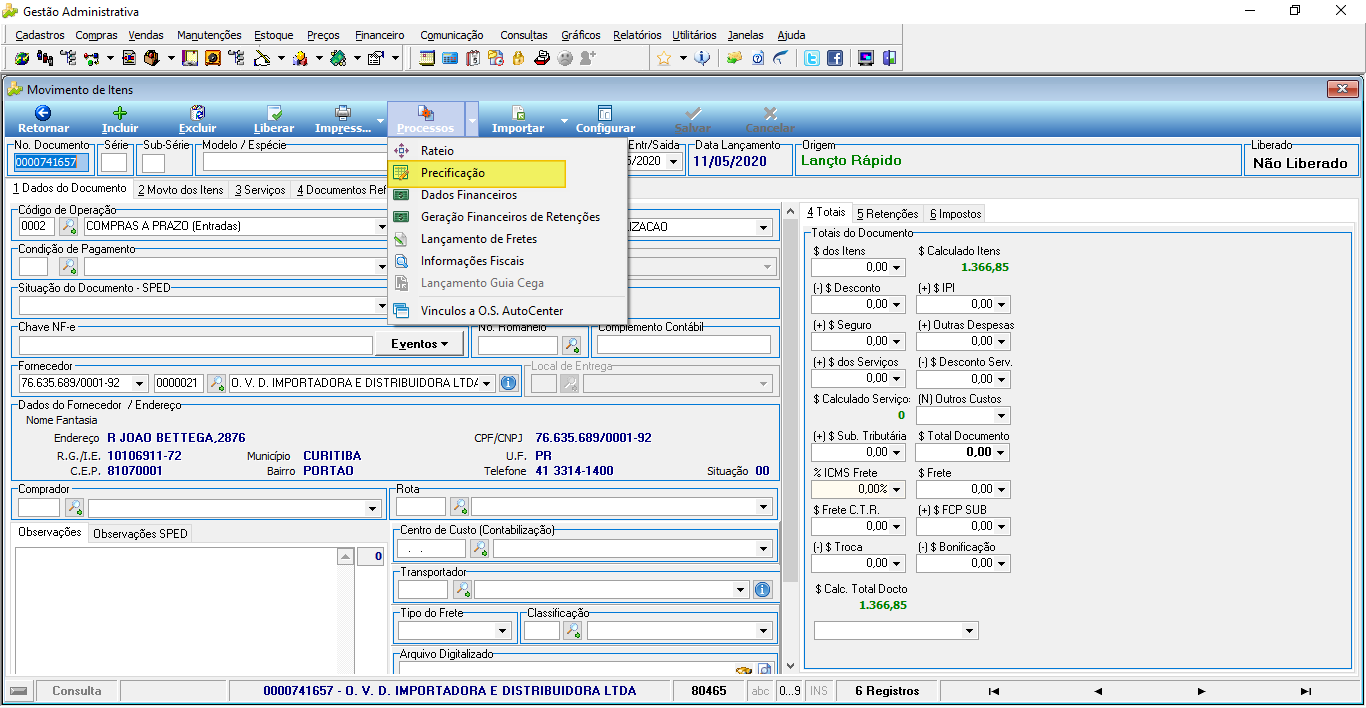Click the Chave NF-e input field
The width and height of the screenshot is (1366, 708).
pos(196,345)
